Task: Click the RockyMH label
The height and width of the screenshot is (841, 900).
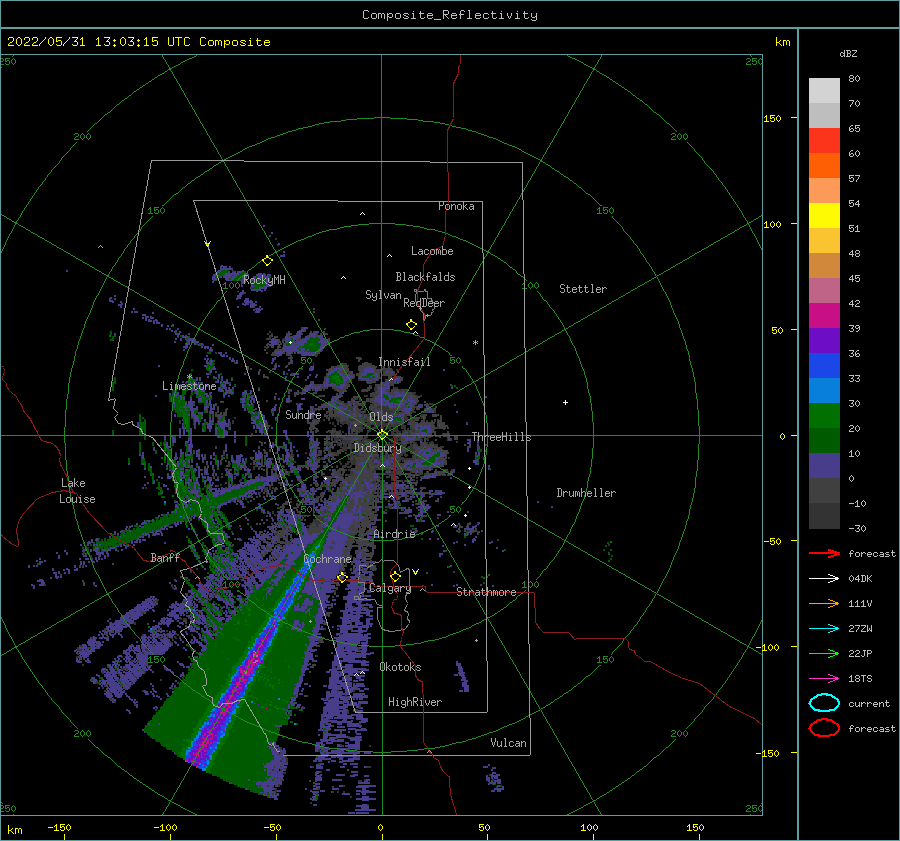Action: [264, 280]
